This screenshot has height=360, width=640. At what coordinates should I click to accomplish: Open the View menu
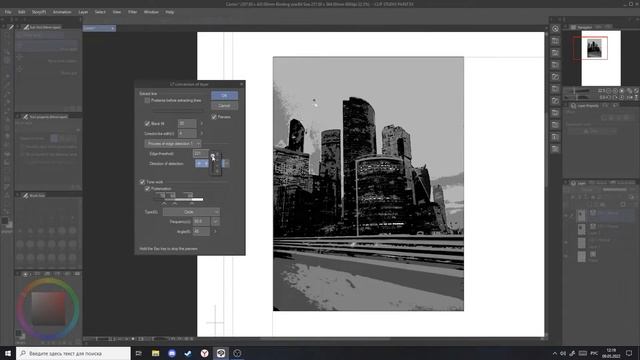(117, 12)
